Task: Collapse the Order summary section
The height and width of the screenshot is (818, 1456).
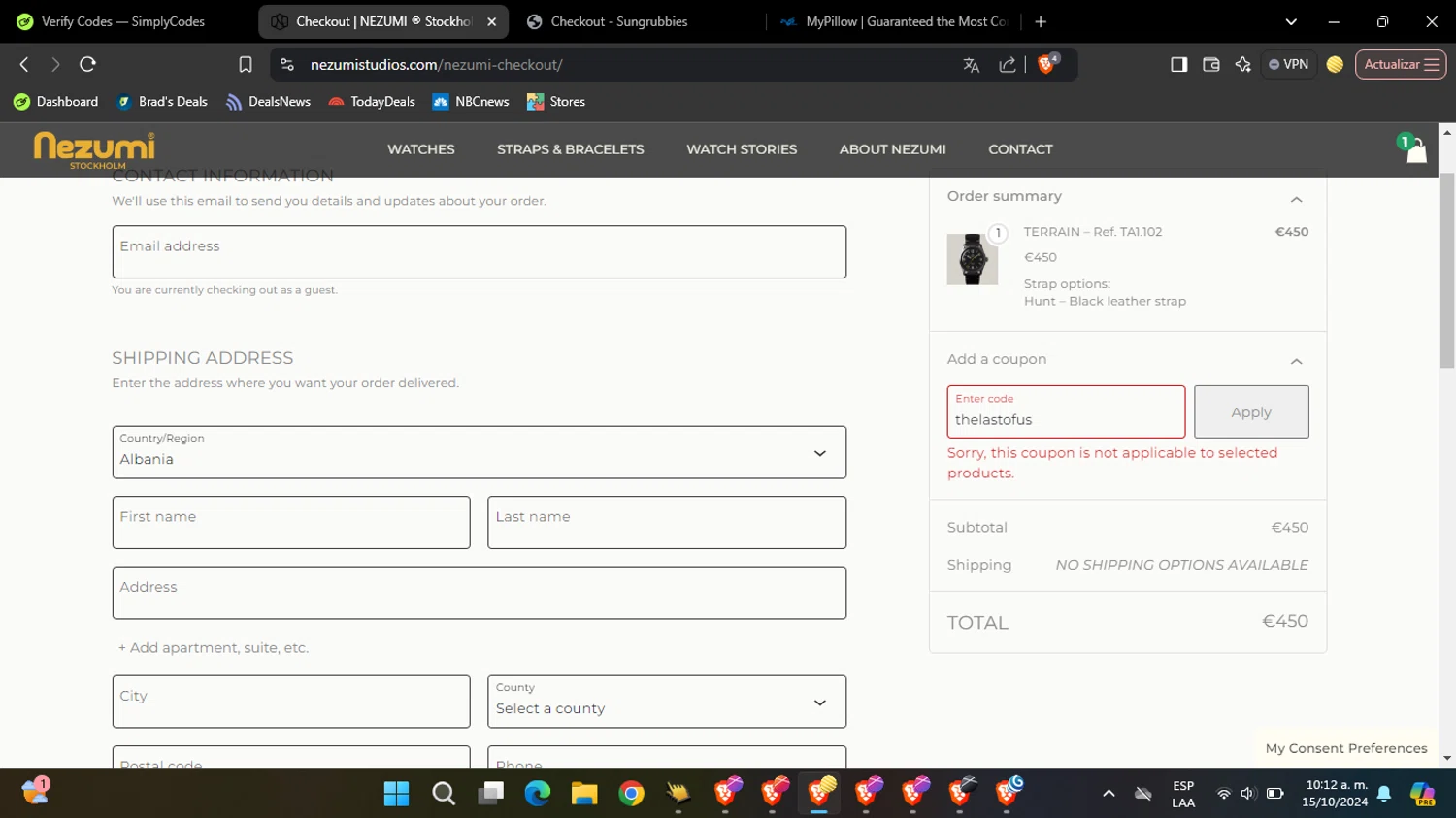Action: click(1296, 199)
